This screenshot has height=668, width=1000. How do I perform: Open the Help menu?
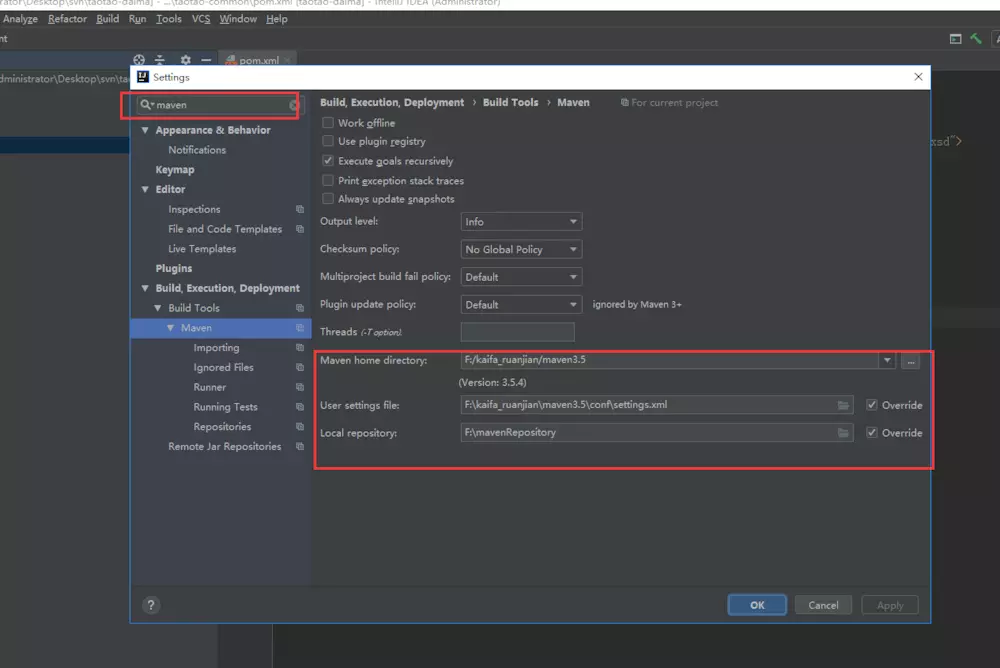(277, 19)
